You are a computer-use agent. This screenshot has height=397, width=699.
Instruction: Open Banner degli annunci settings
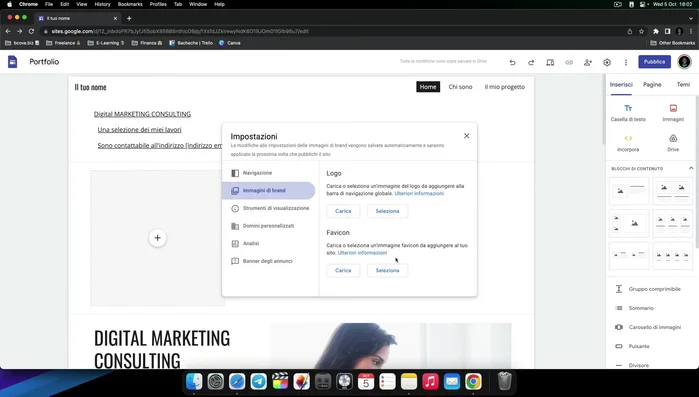tap(269, 261)
